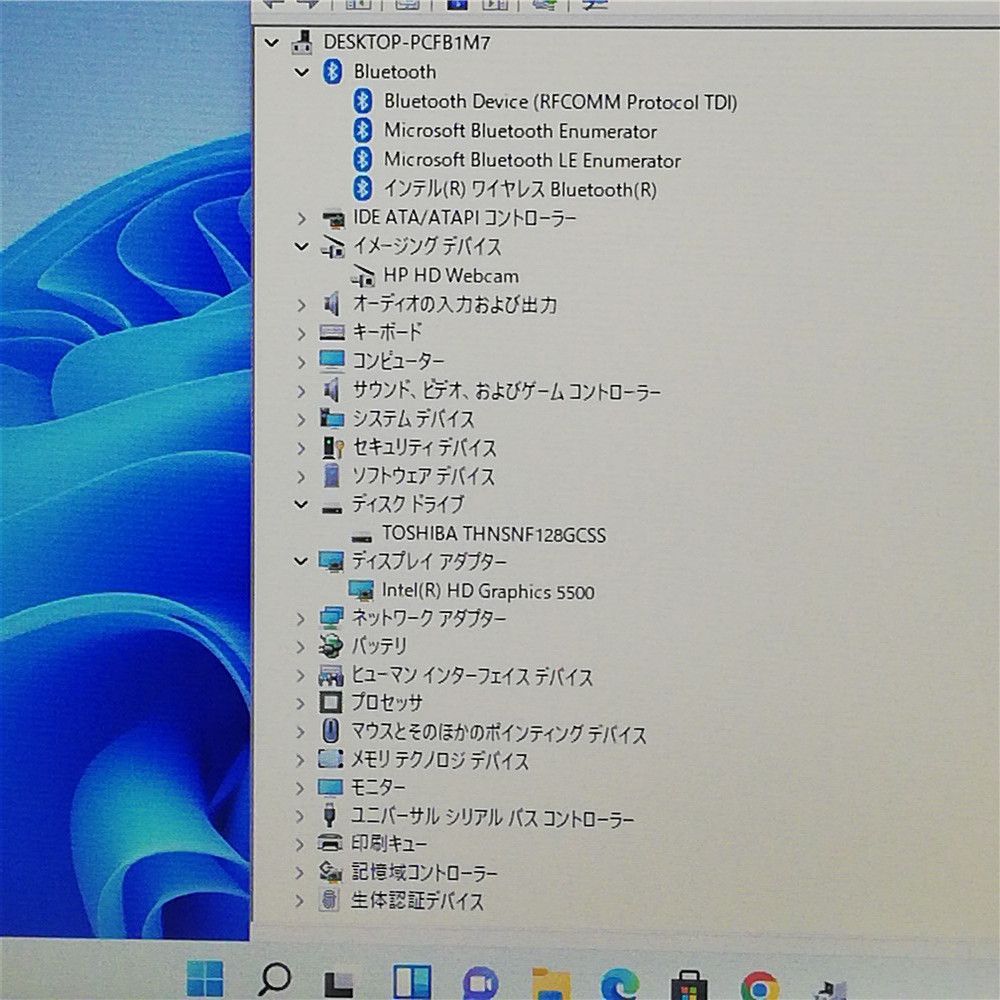Select Intel(R) HD Graphics 5500 adapter
Image resolution: width=1000 pixels, height=1000 pixels.
click(488, 591)
